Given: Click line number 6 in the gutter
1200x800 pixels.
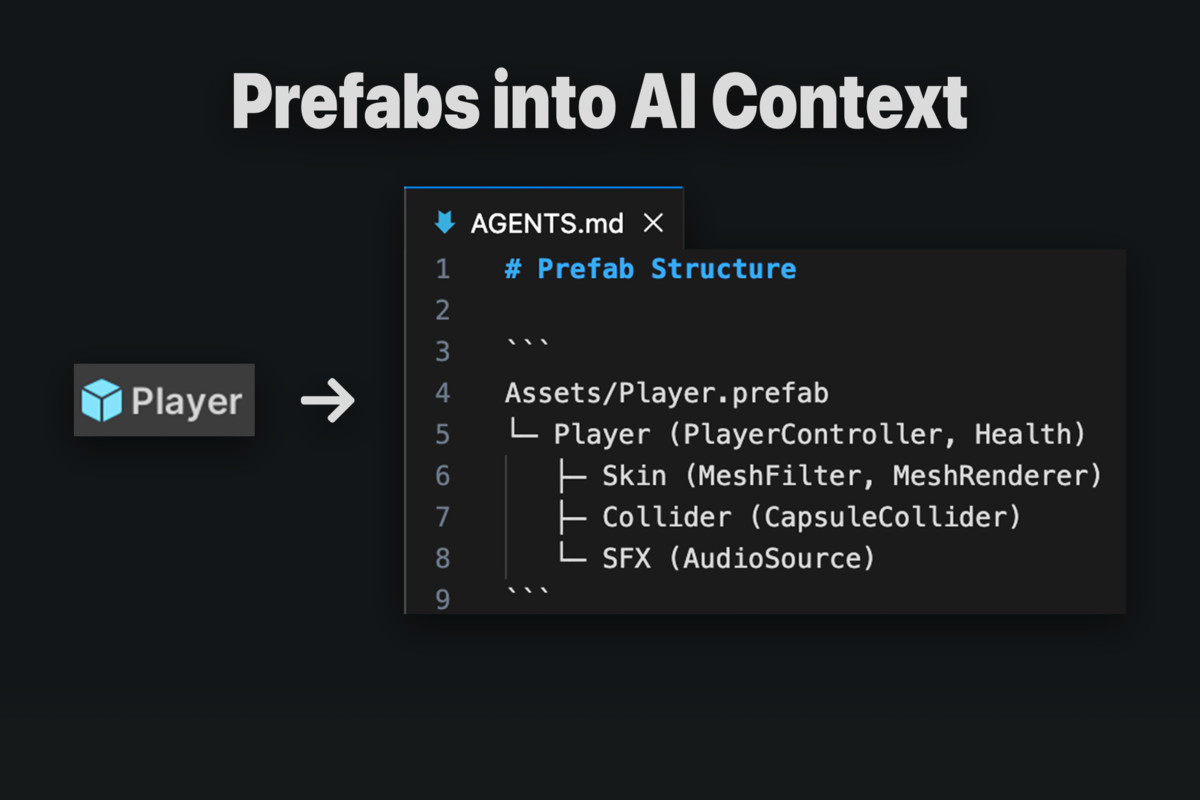Looking at the screenshot, I should tap(442, 476).
